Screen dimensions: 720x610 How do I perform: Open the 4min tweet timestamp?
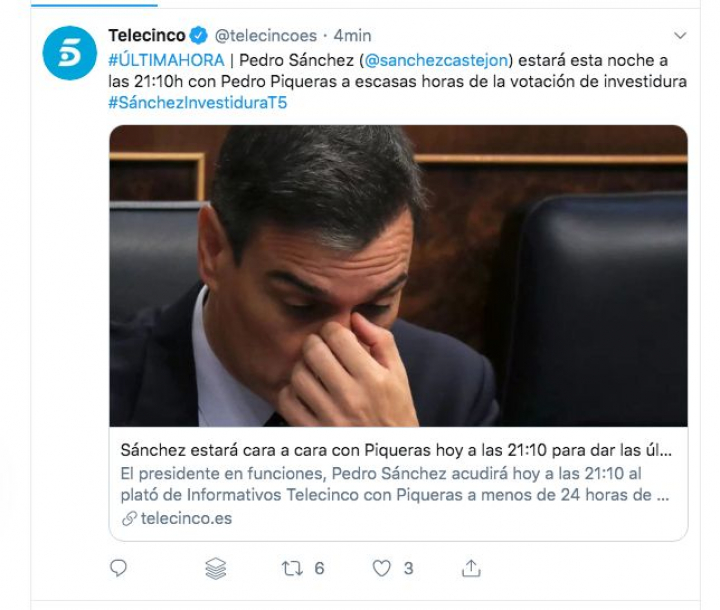pyautogui.click(x=352, y=35)
